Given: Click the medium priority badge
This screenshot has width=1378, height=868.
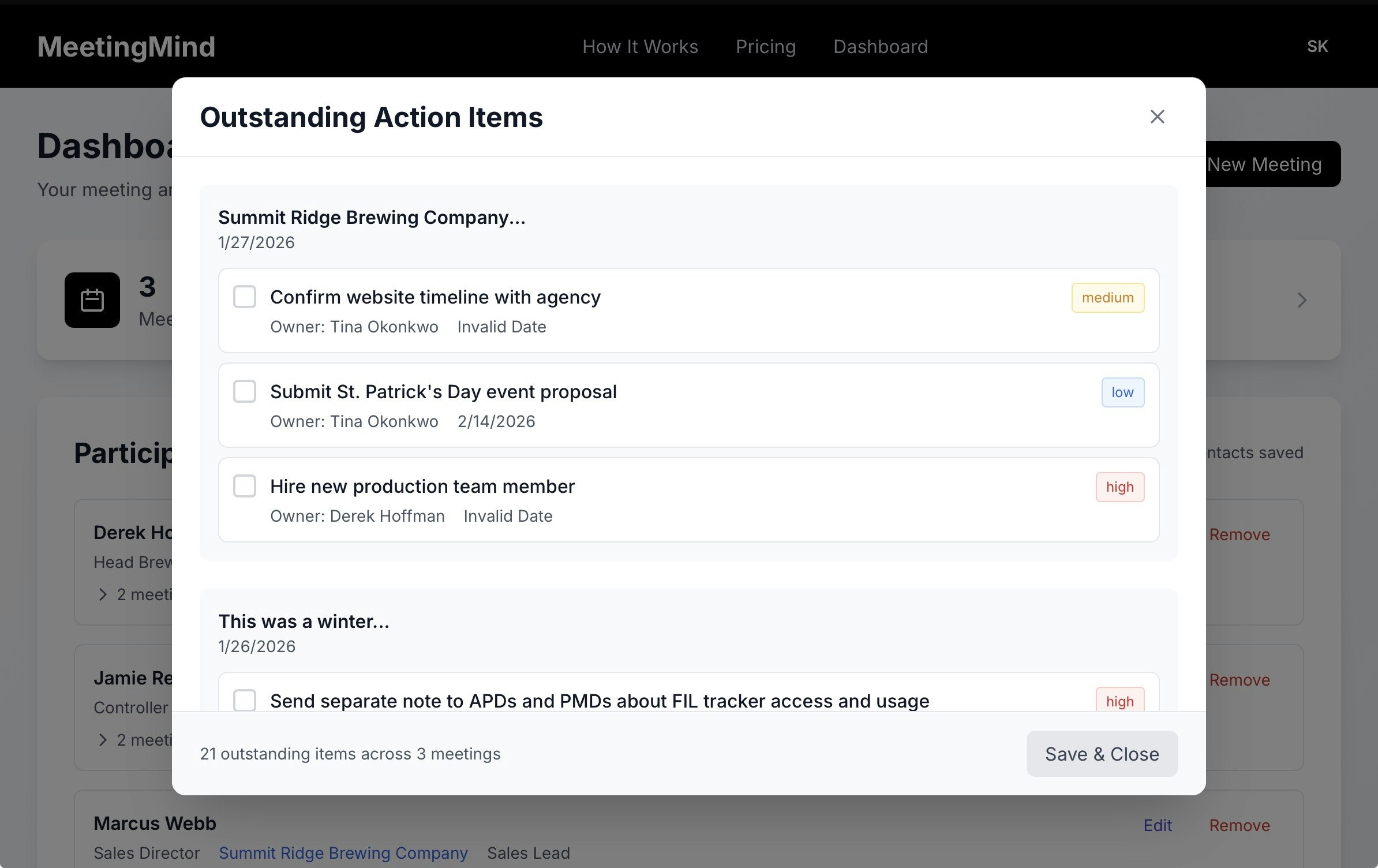Looking at the screenshot, I should tap(1107, 298).
